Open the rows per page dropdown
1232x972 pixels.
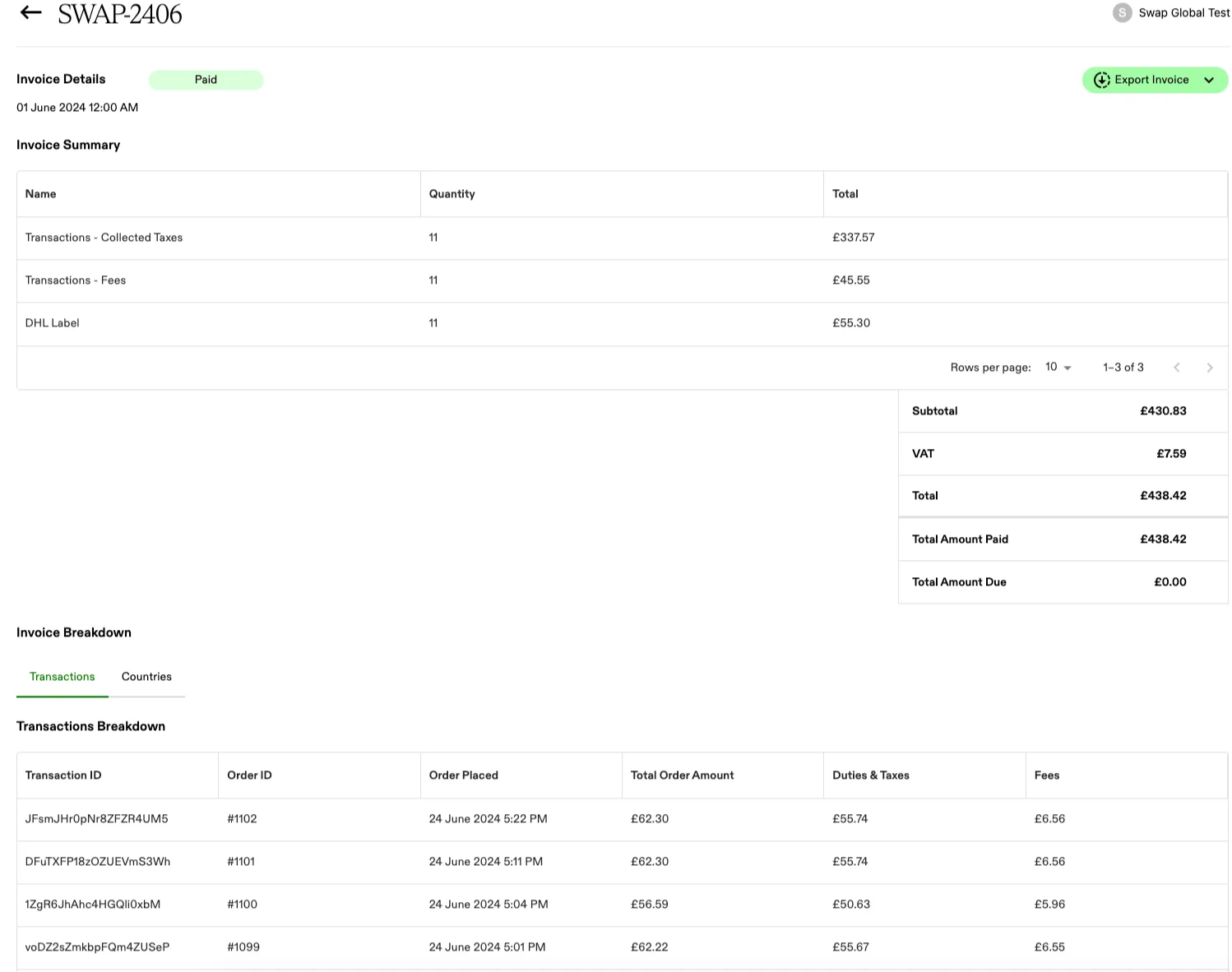1058,368
